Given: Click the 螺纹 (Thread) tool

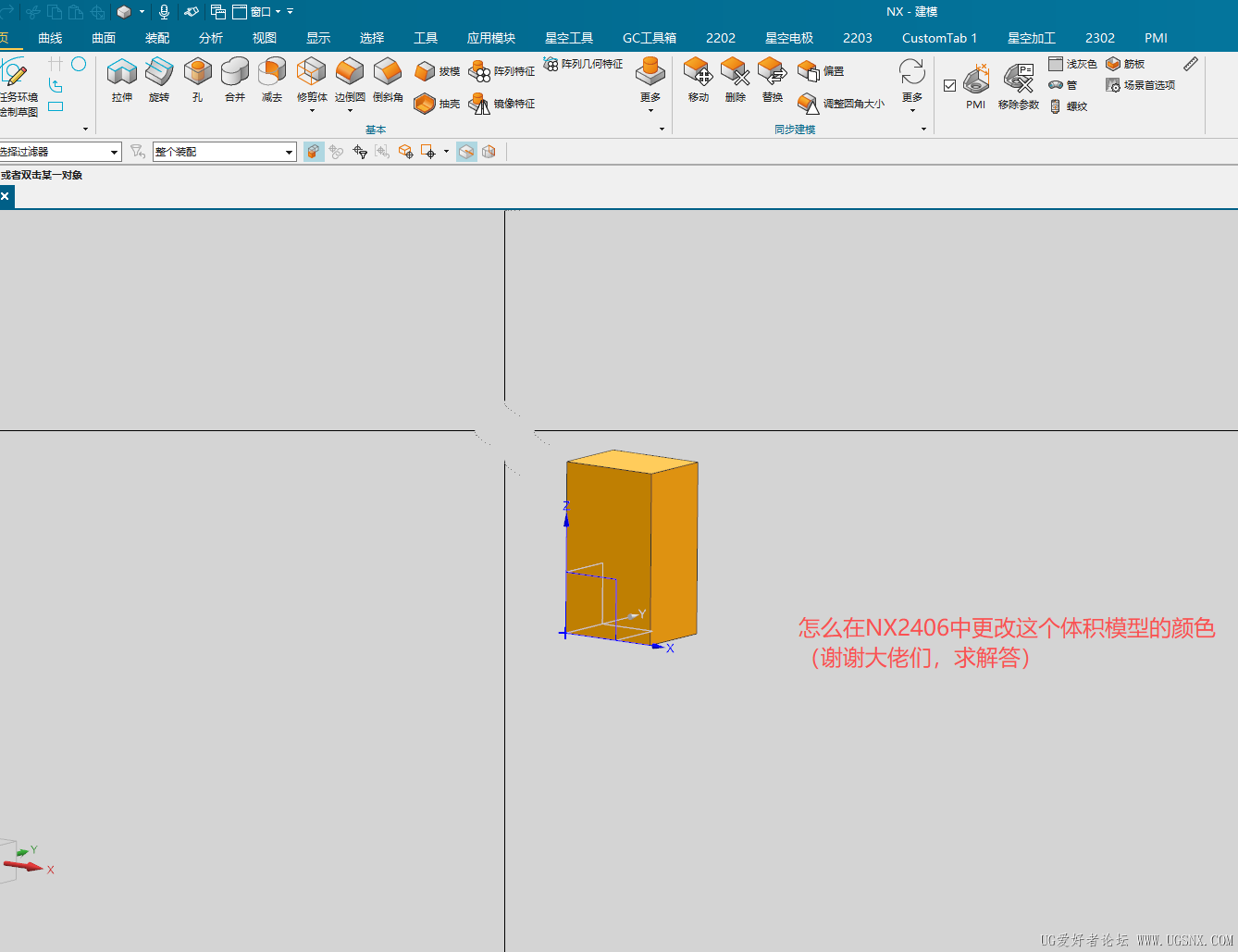Looking at the screenshot, I should [1068, 106].
